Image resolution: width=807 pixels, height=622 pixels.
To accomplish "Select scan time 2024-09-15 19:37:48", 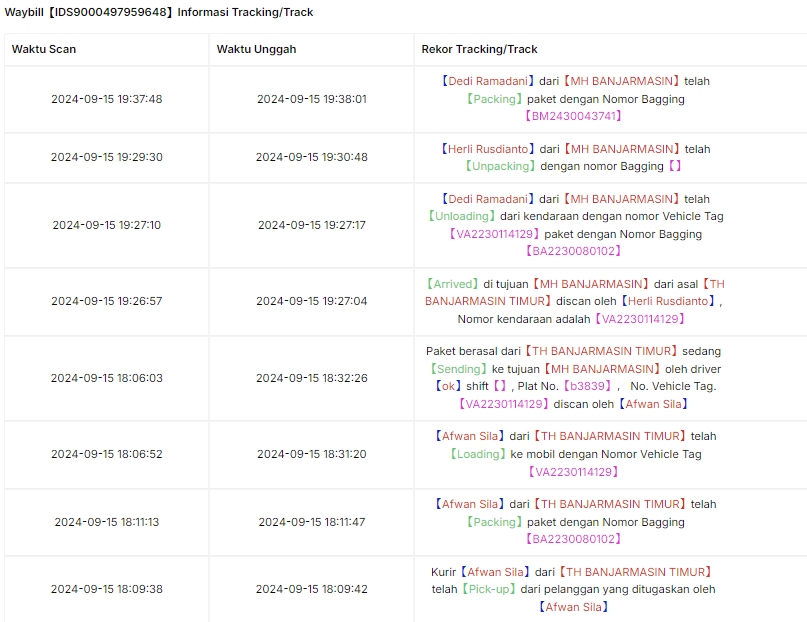I will (107, 99).
